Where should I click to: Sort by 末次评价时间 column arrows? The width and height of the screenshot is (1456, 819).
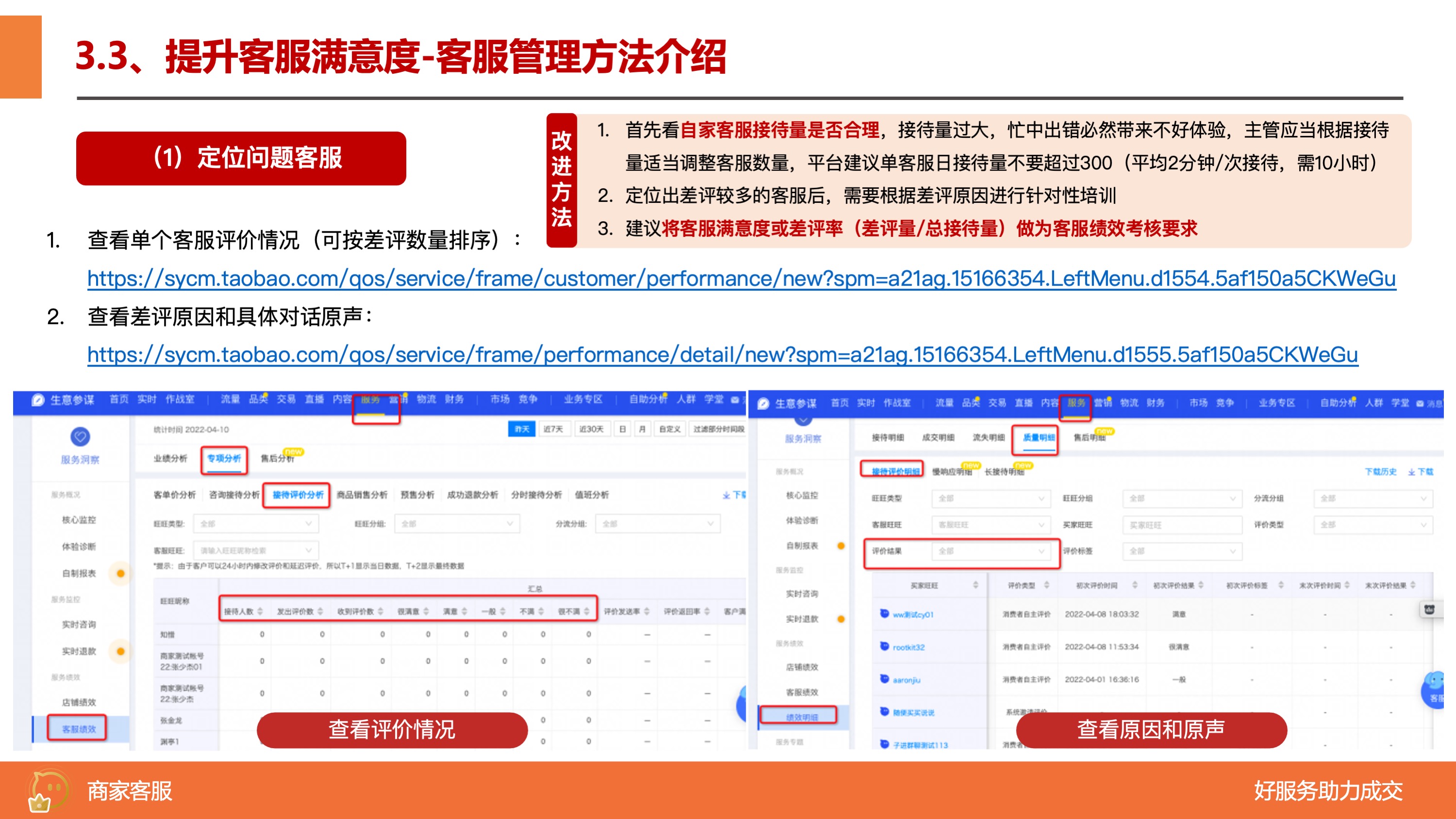pyautogui.click(x=1347, y=585)
